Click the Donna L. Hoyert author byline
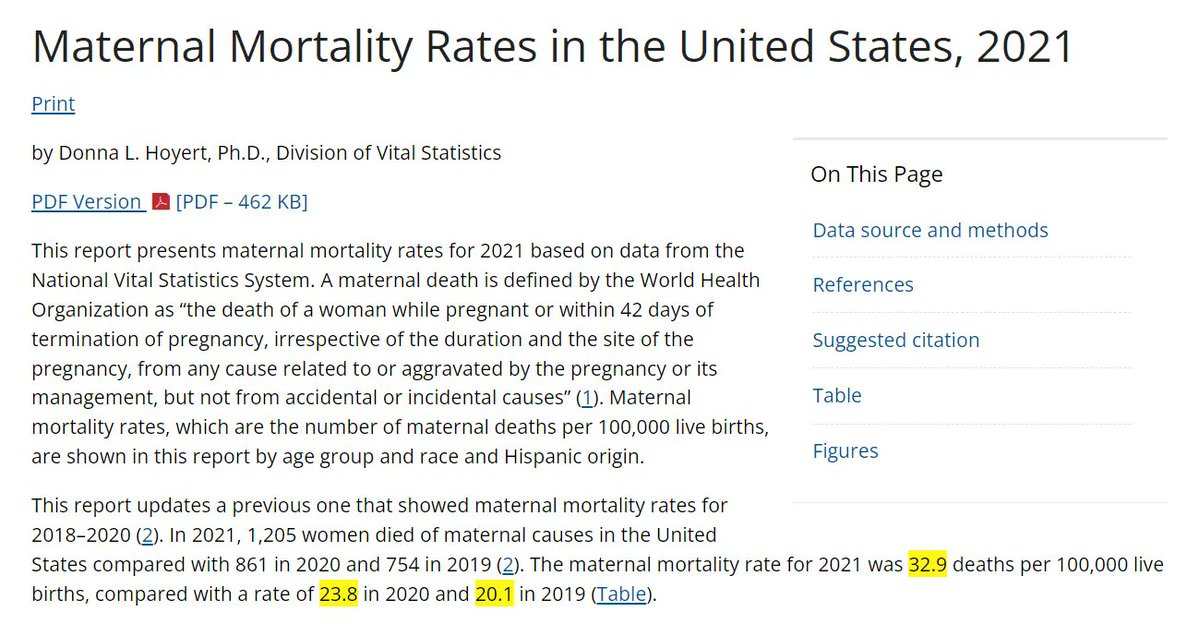The width and height of the screenshot is (1199, 624). tap(266, 153)
